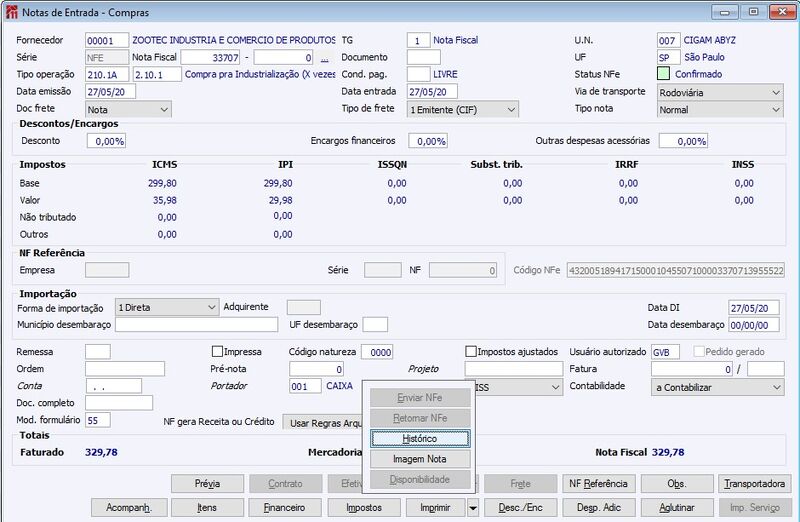The height and width of the screenshot is (522, 800).
Task: Choose Imagem Nota in popup menu
Action: (x=420, y=459)
